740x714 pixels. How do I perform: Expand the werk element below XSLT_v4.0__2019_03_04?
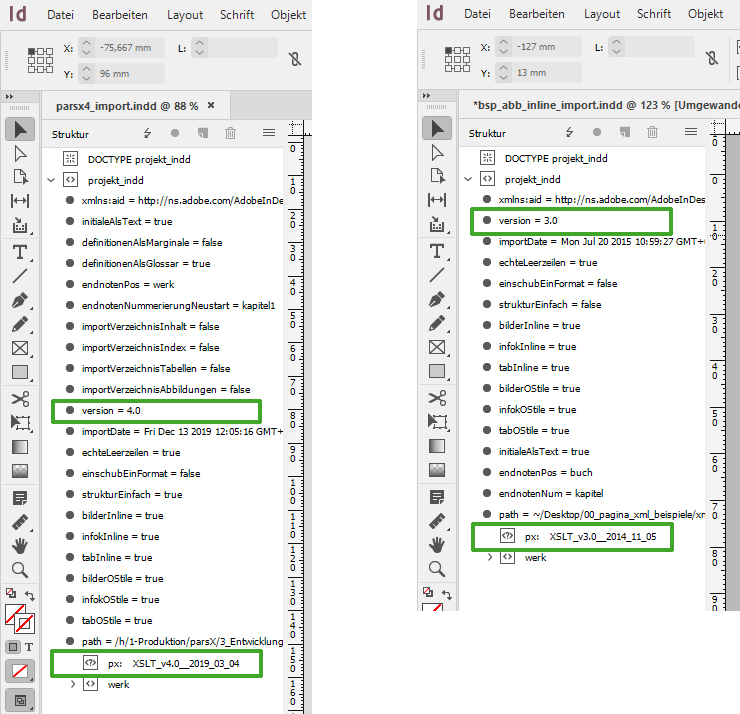coord(72,684)
